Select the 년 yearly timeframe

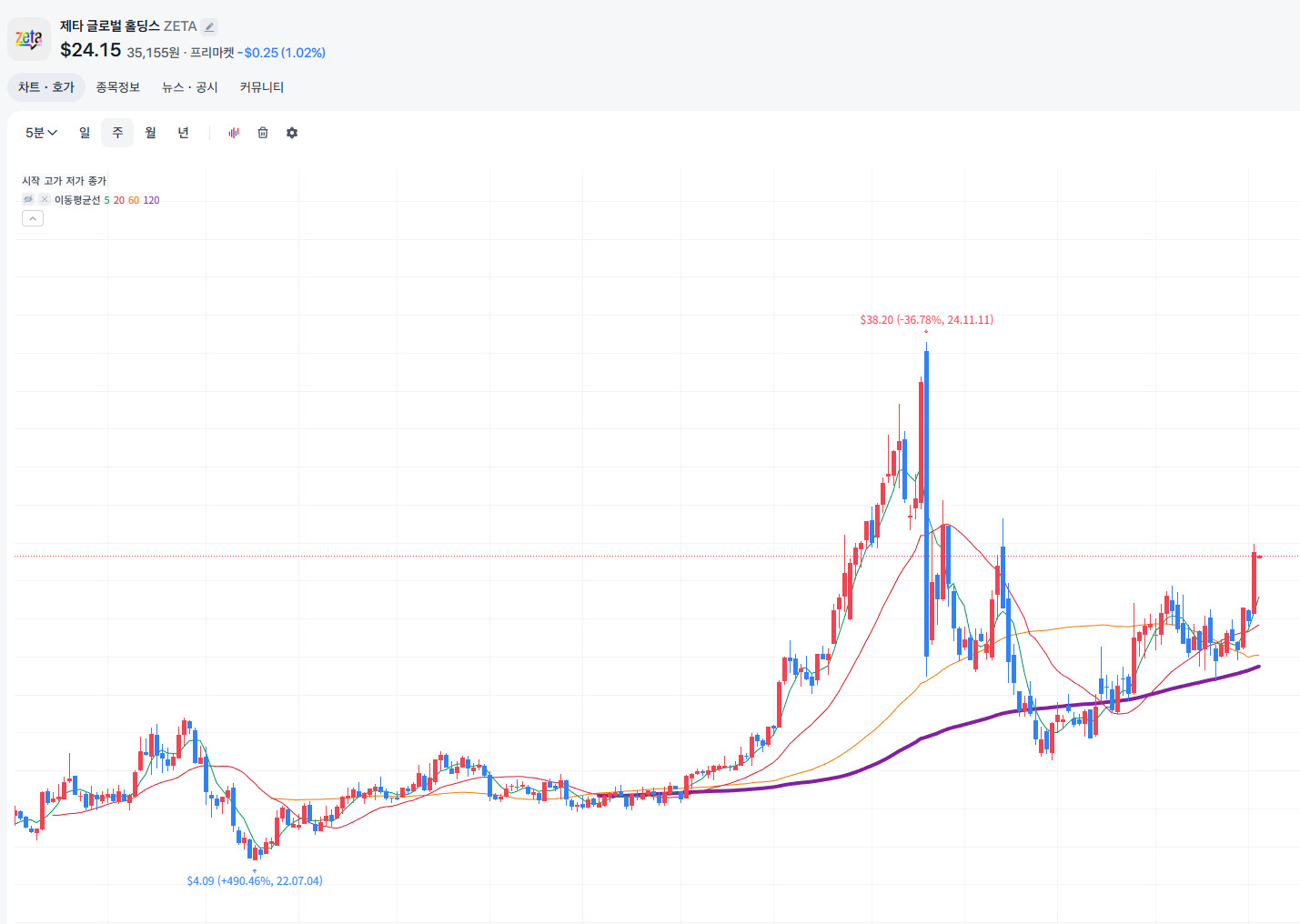(x=183, y=133)
